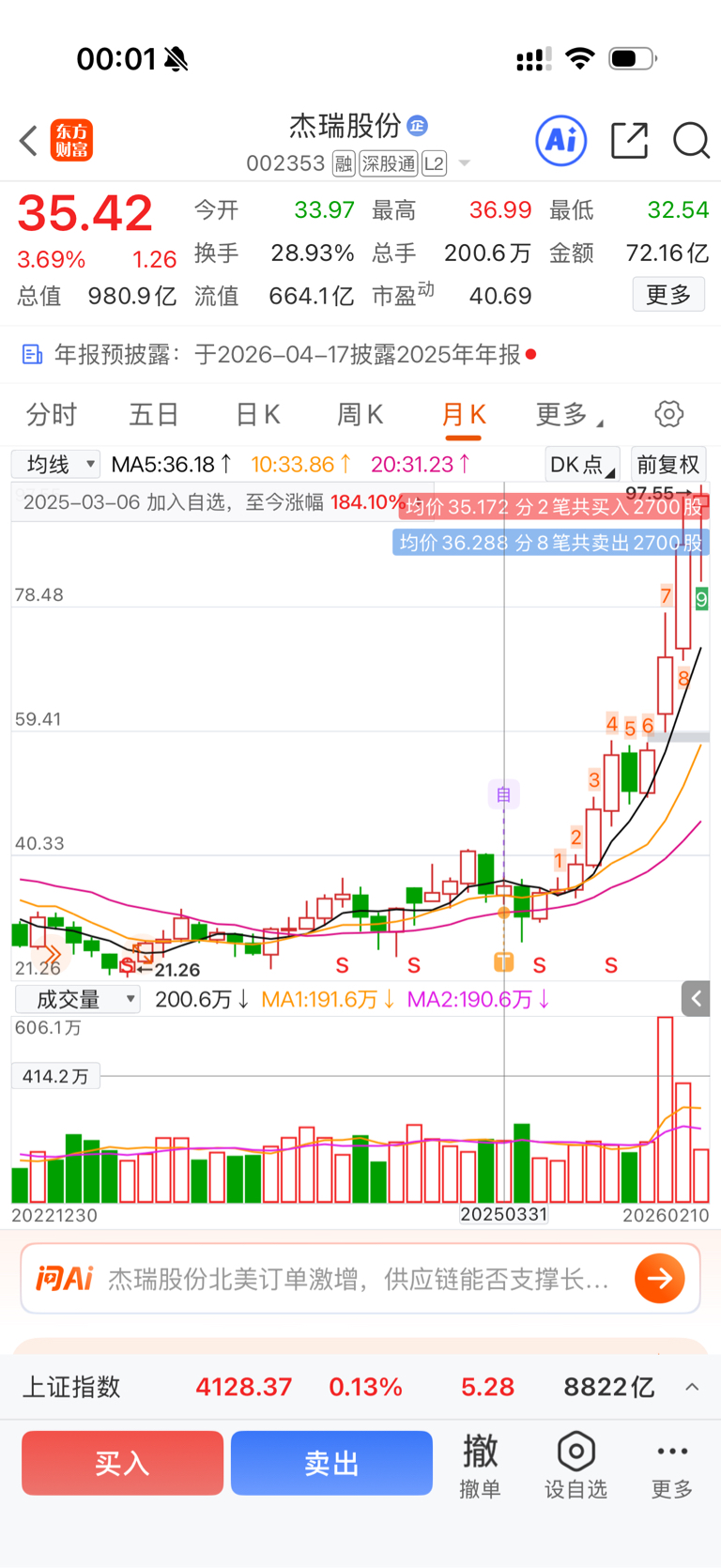Tap the 上证指数 label

point(71,1387)
